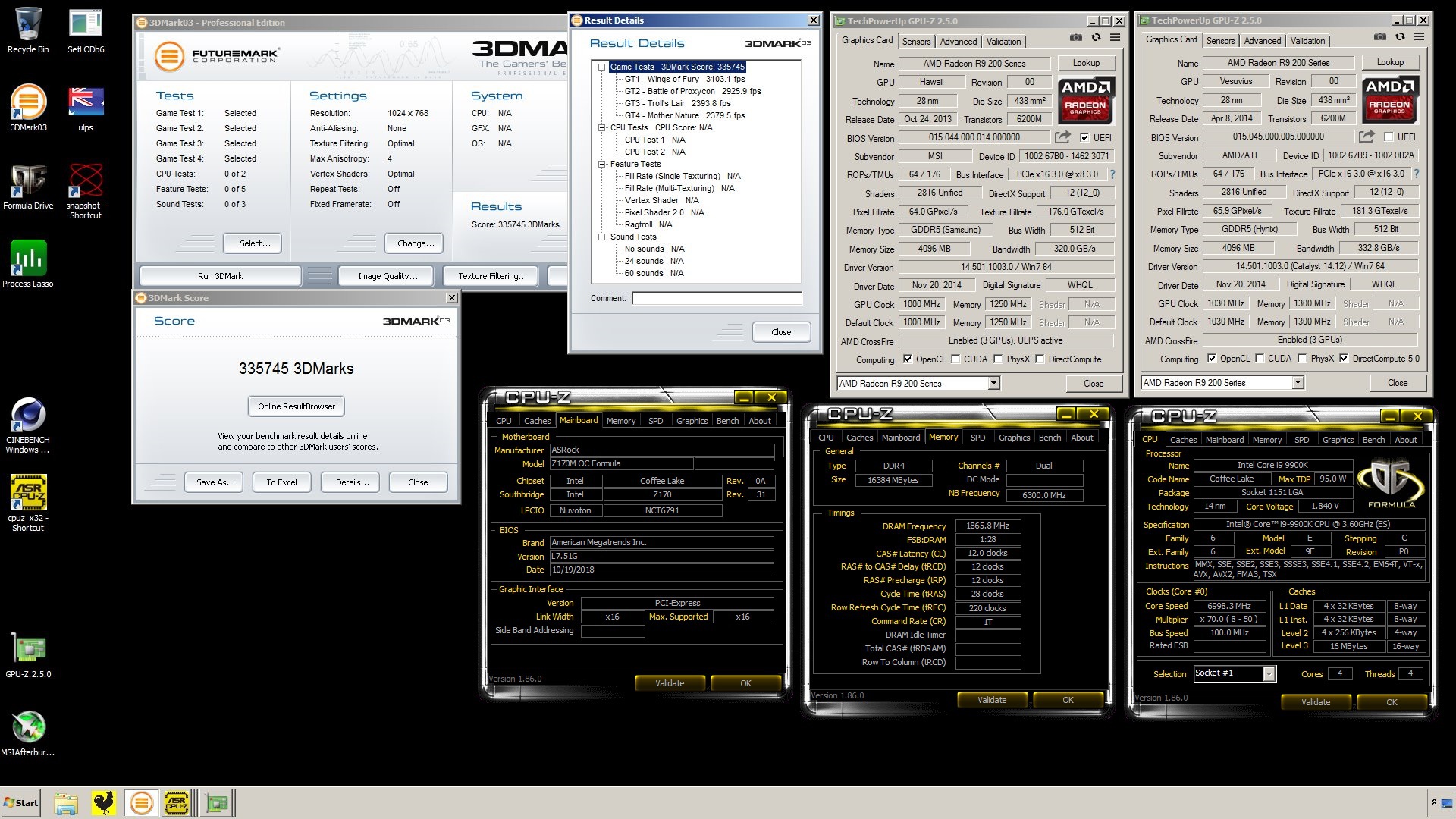The image size is (1456, 819).
Task: Select 'GT2 - Battle of Proxycon' result row
Action: (x=692, y=91)
